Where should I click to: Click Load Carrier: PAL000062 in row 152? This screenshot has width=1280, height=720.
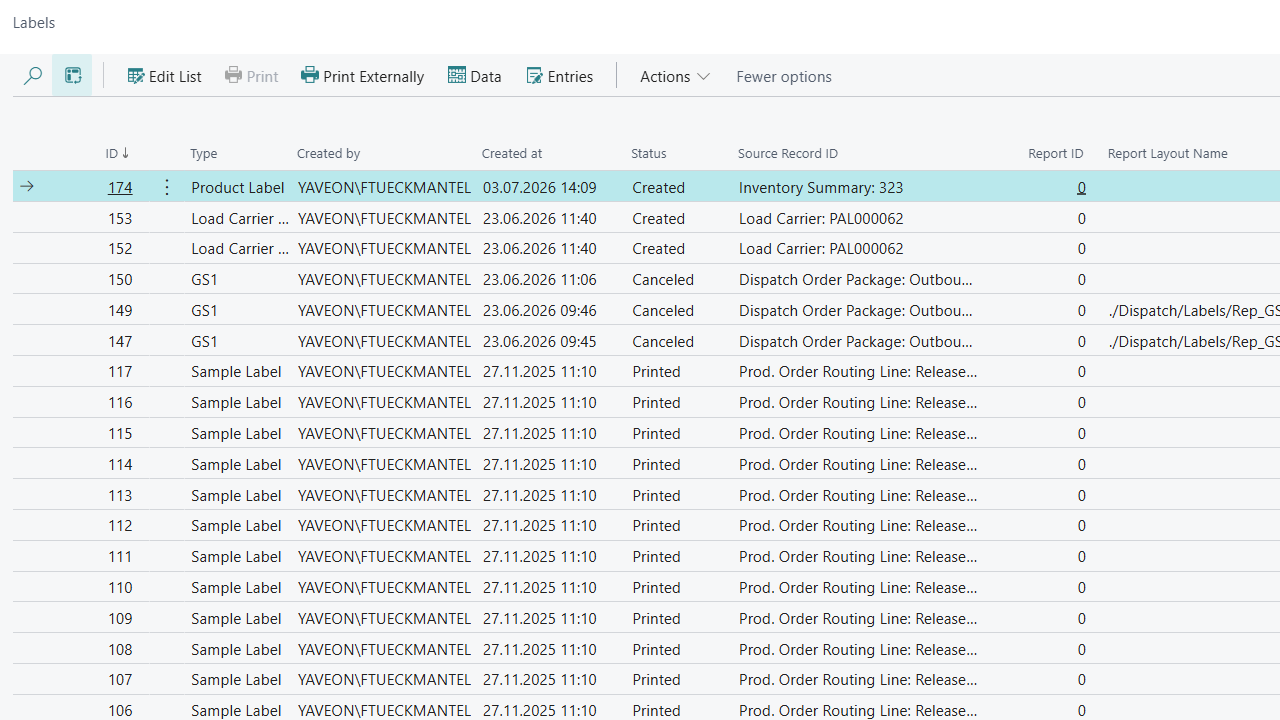pos(821,248)
